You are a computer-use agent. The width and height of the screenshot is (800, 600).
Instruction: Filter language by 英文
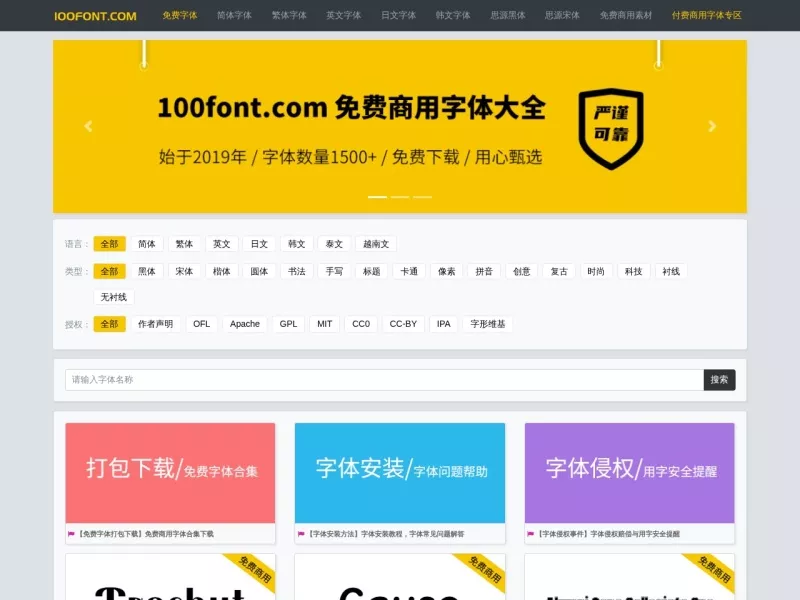click(221, 244)
